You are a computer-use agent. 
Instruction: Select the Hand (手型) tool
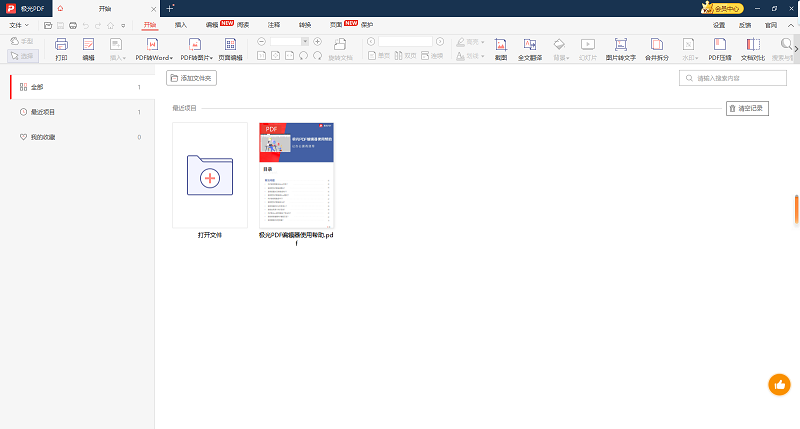point(22,41)
